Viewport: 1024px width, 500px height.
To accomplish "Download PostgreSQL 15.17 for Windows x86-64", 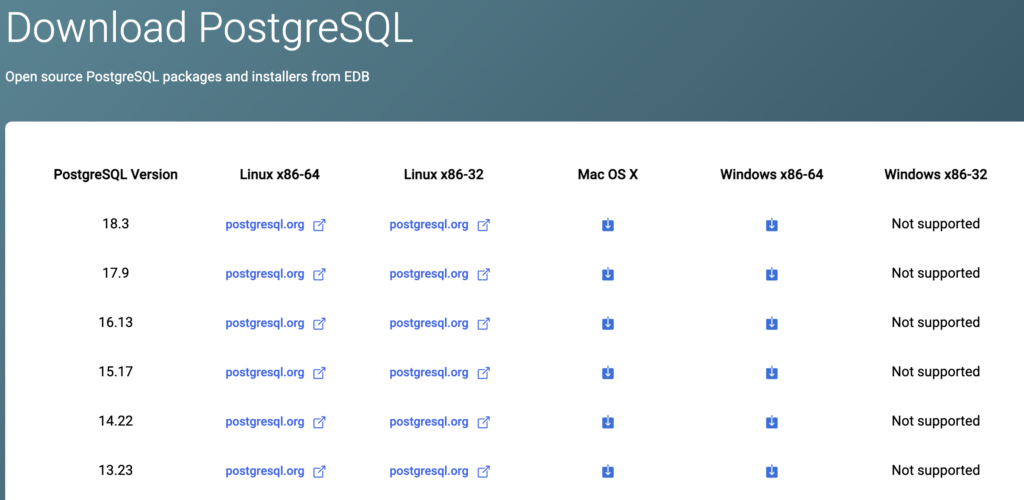I will tap(771, 373).
